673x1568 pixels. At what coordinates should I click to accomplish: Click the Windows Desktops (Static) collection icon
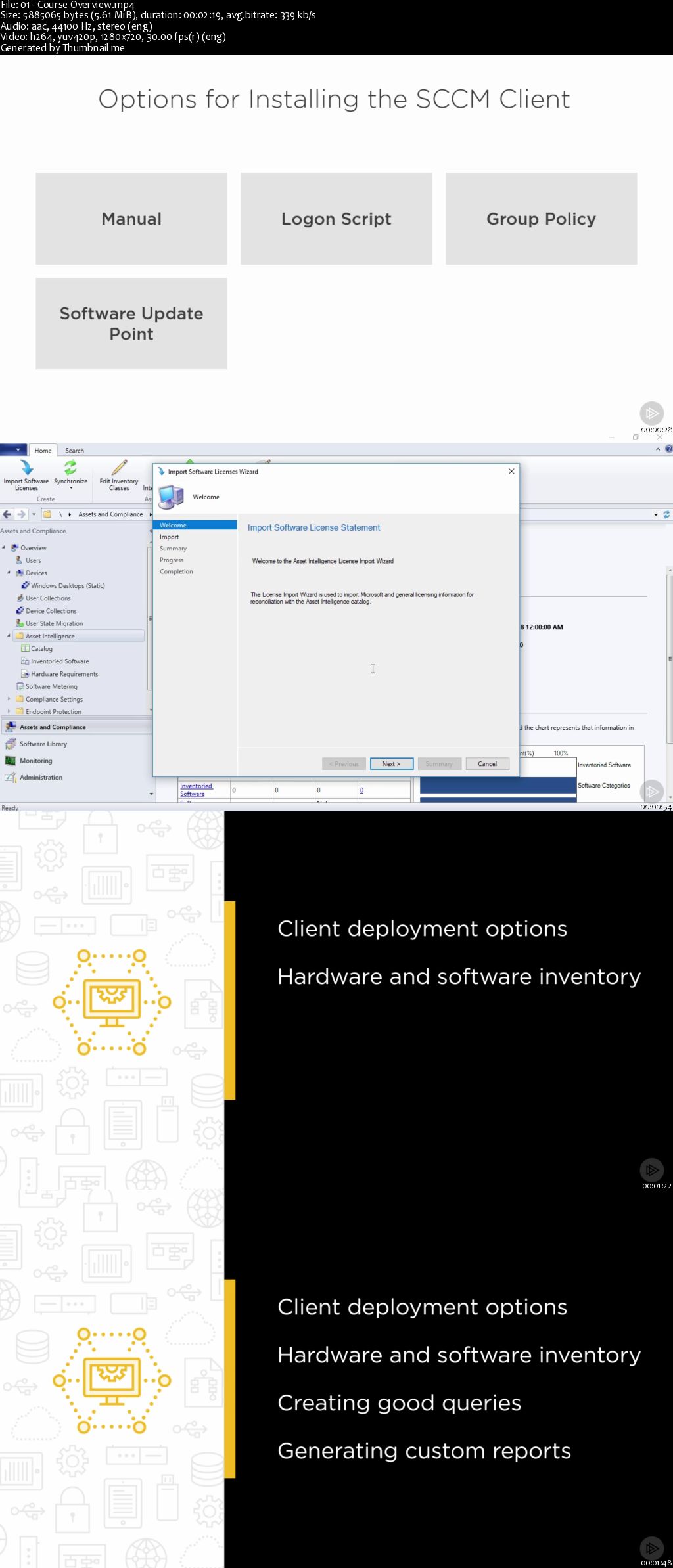pyautogui.click(x=25, y=585)
